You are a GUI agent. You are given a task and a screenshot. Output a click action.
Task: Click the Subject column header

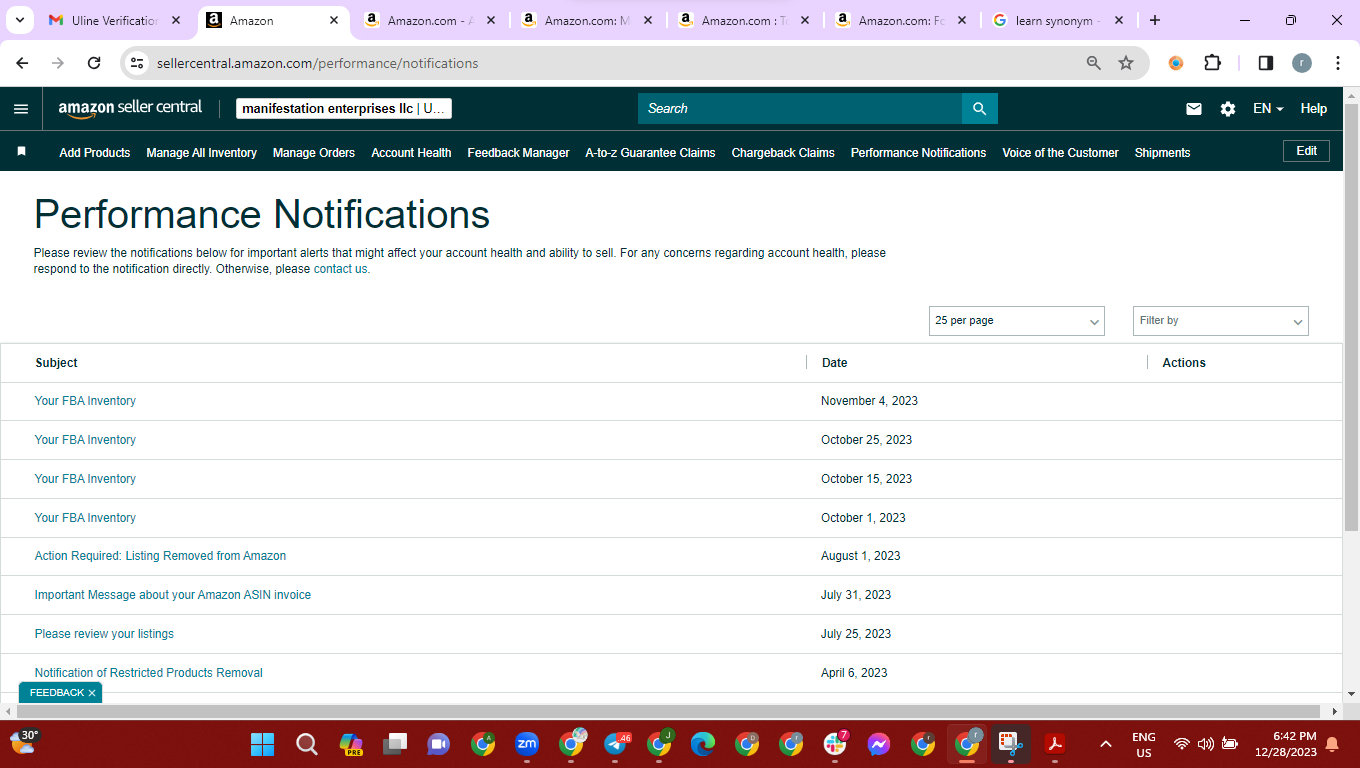click(x=56, y=363)
